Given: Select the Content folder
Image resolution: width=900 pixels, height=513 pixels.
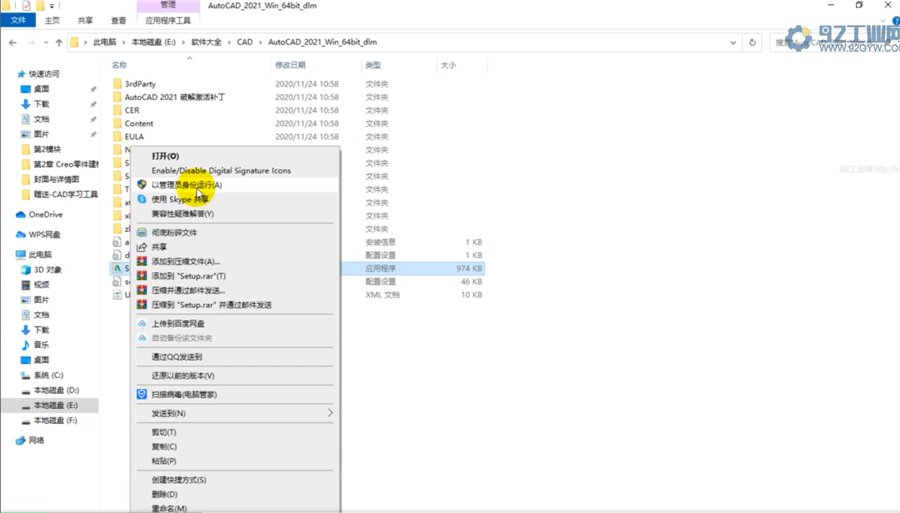Looking at the screenshot, I should tap(139, 123).
